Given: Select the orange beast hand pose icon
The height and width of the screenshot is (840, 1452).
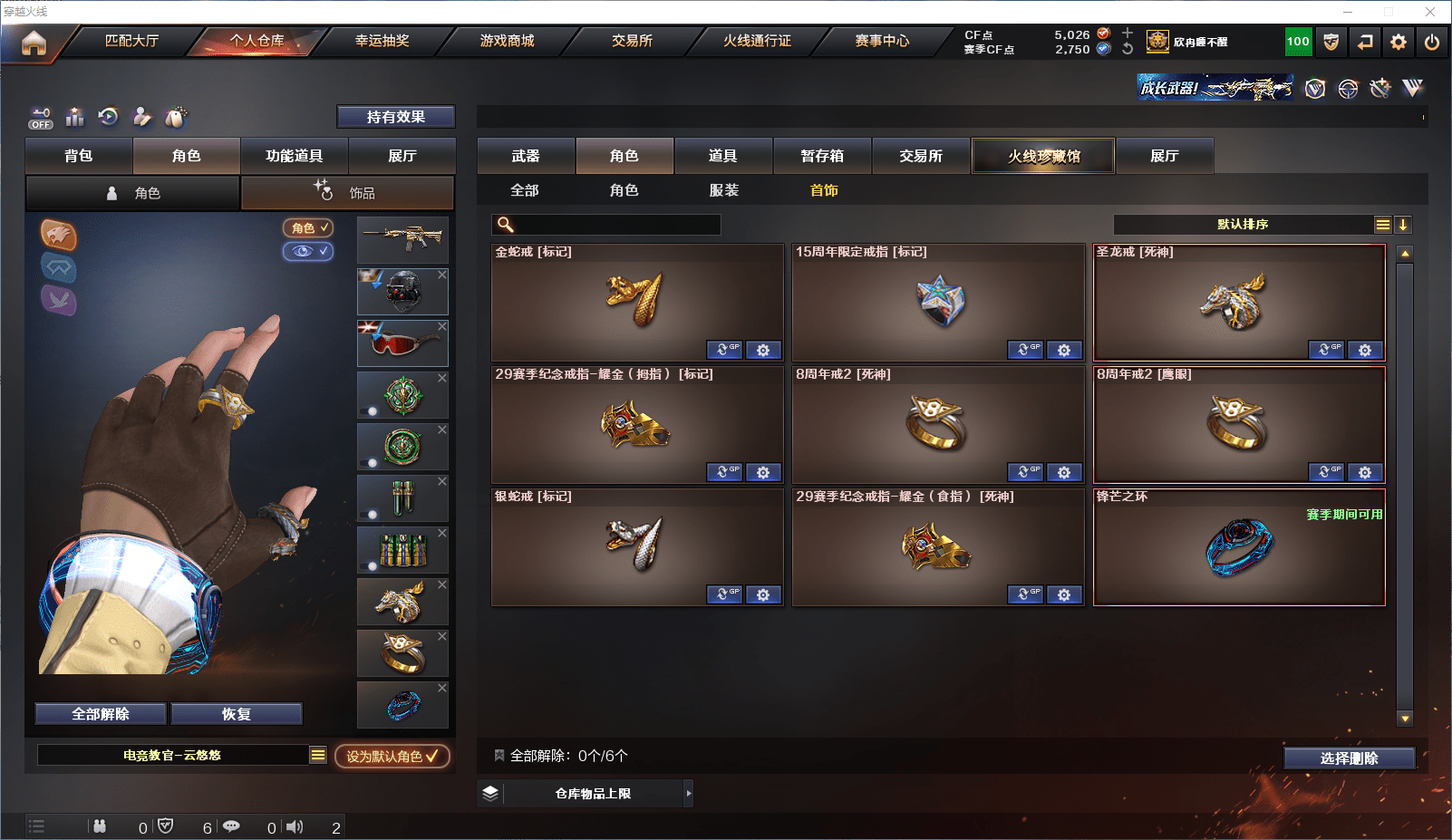Looking at the screenshot, I should pos(58,235).
